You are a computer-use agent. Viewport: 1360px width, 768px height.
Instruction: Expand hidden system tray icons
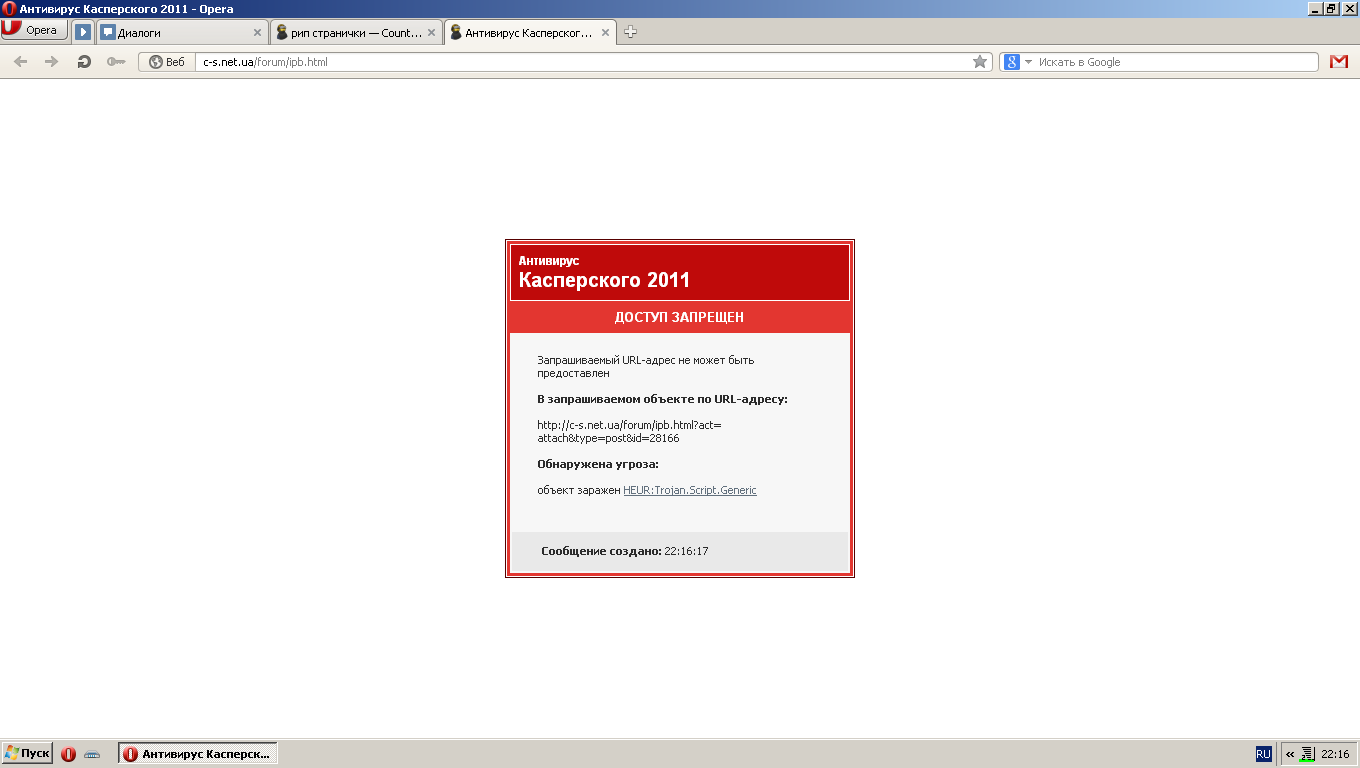(1290, 754)
